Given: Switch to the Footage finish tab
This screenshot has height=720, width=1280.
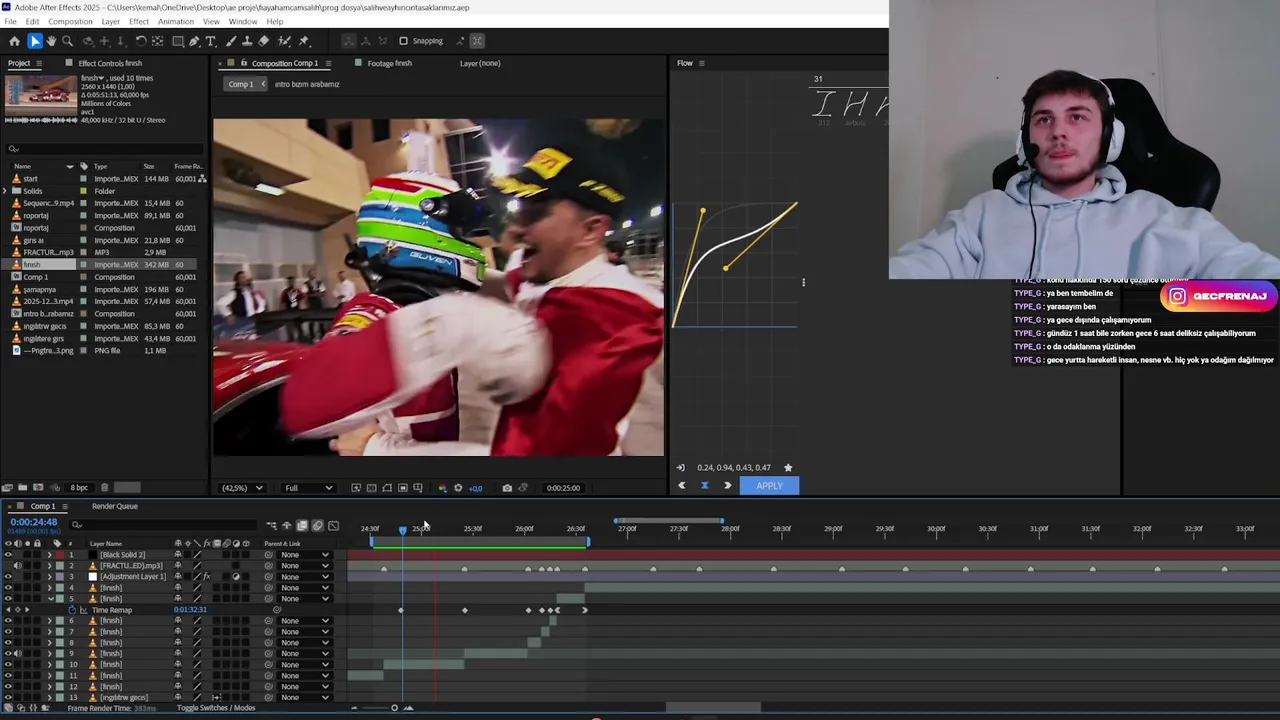Looking at the screenshot, I should 390,63.
